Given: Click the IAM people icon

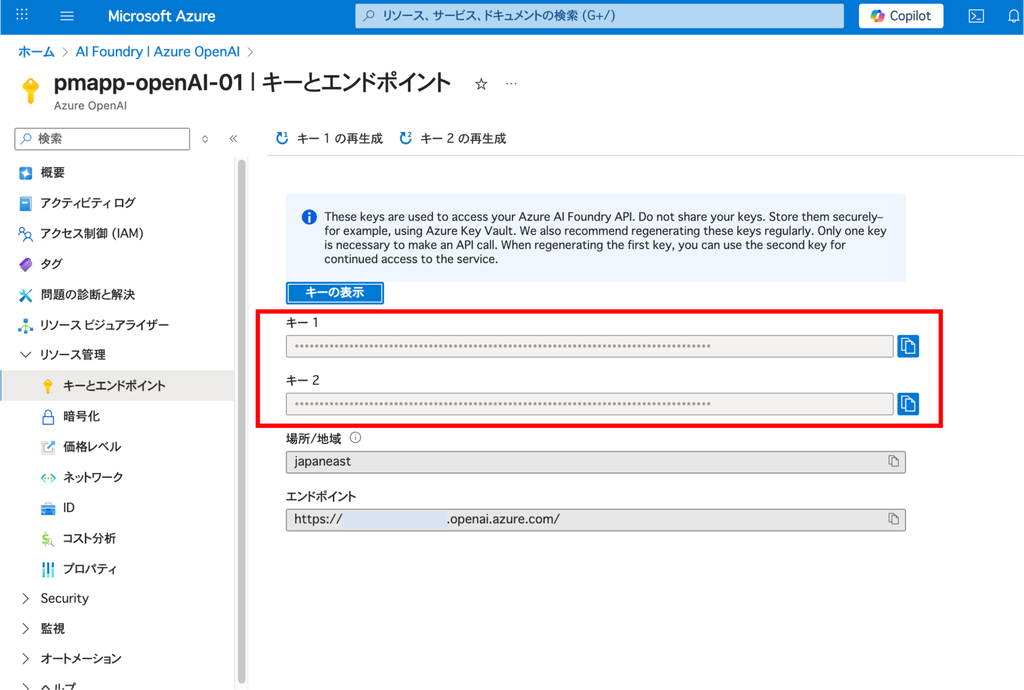Looking at the screenshot, I should click(x=25, y=234).
